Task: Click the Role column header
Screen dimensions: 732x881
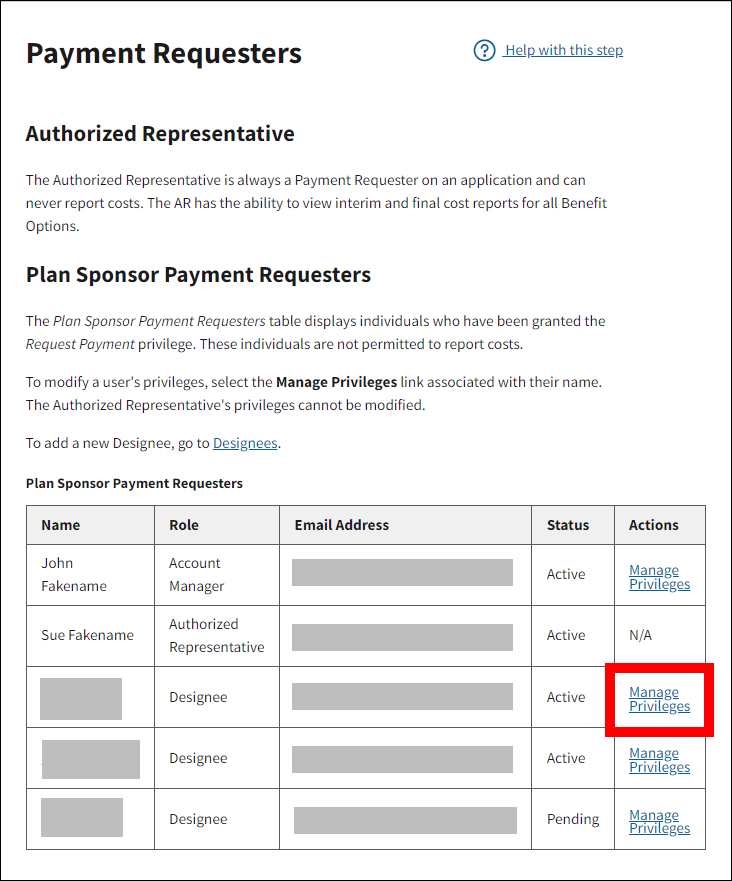Action: [184, 525]
